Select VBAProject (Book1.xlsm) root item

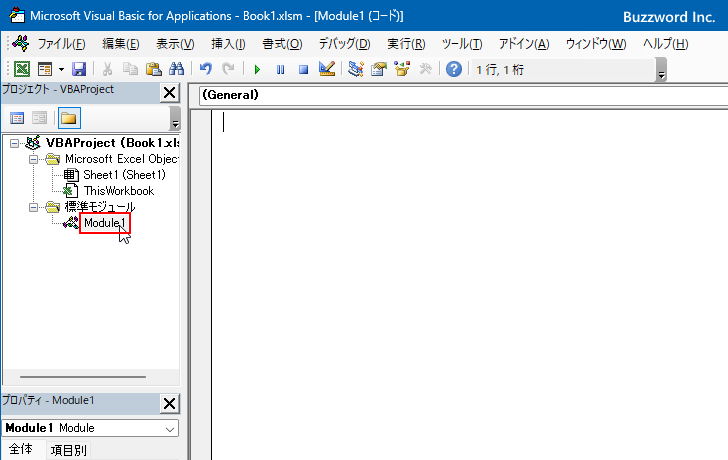[x=112, y=143]
